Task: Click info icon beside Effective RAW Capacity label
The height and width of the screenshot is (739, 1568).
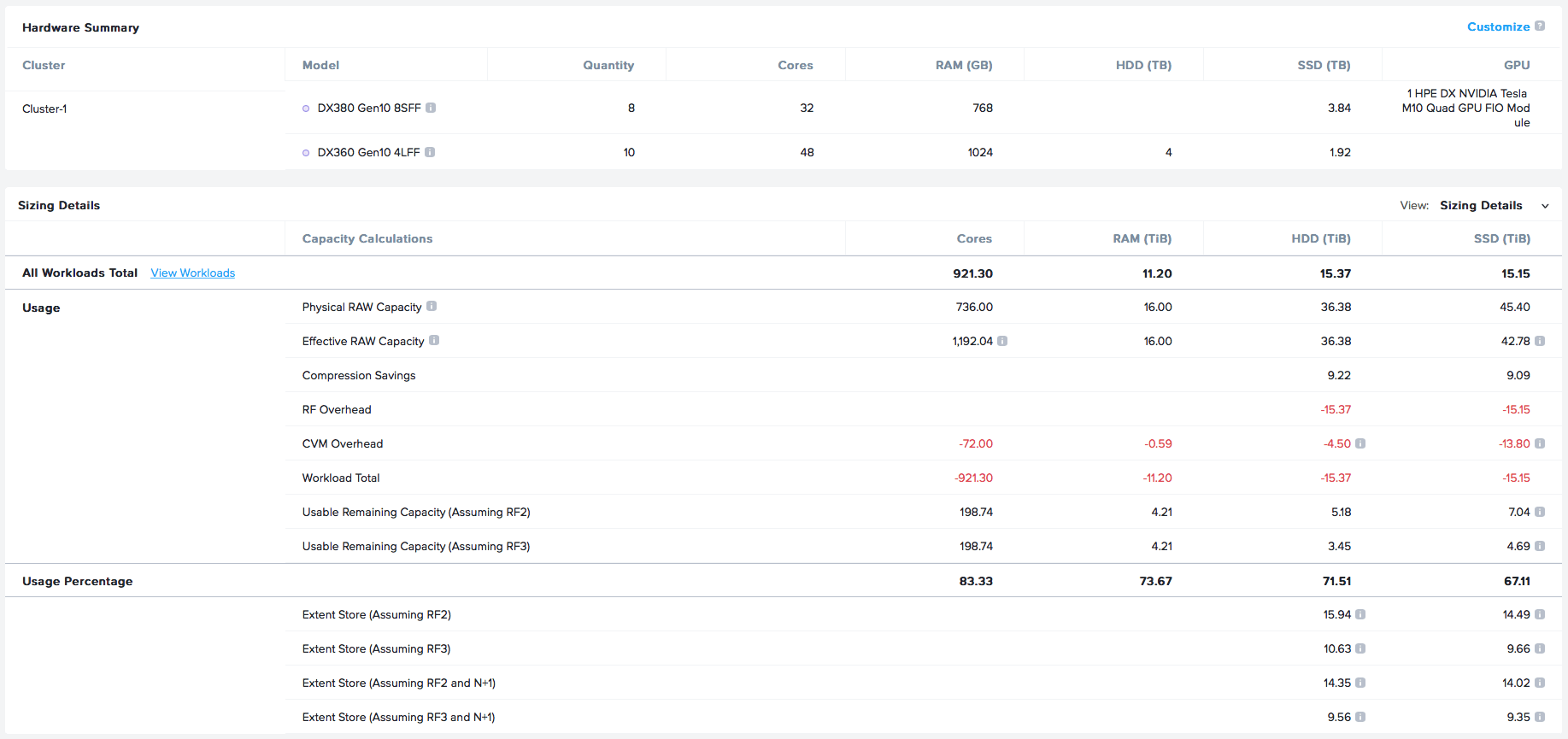Action: click(434, 340)
